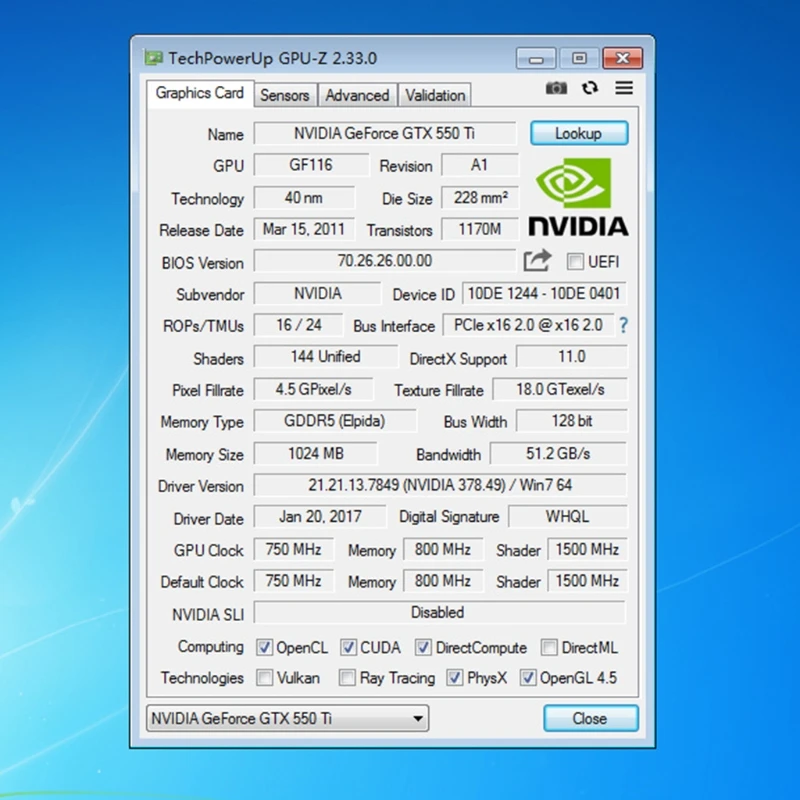The height and width of the screenshot is (800, 800).
Task: Maximize the GPU-Z window
Action: (579, 59)
